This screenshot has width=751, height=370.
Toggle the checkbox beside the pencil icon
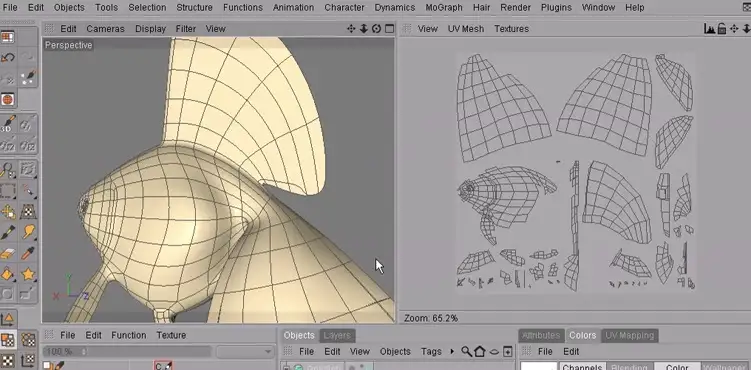pyautogui.click(x=47, y=366)
